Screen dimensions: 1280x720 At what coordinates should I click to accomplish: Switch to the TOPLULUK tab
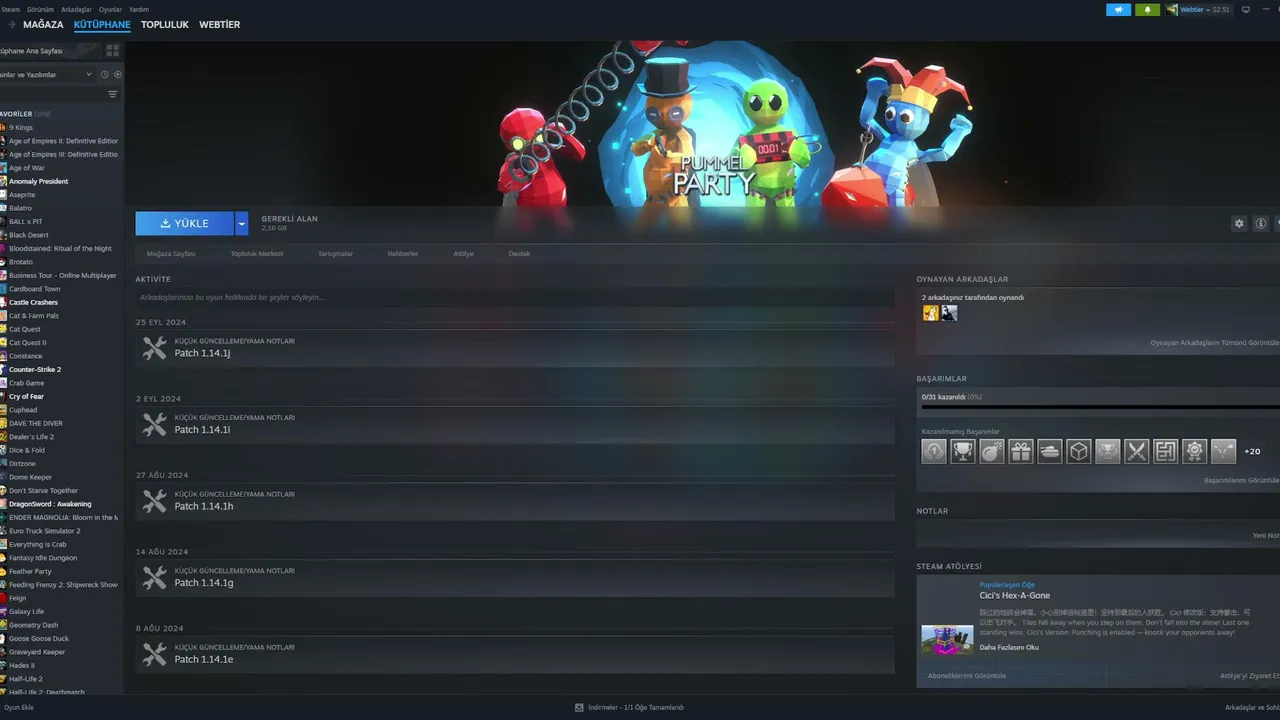click(x=165, y=25)
